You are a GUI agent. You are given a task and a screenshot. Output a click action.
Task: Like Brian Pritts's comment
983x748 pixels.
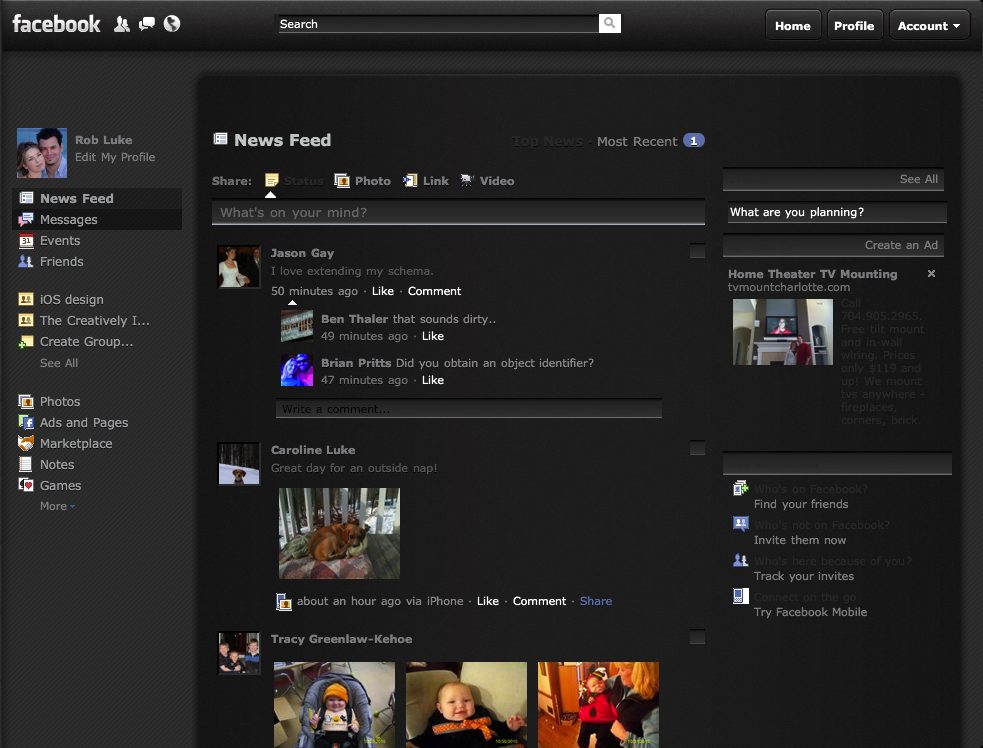pyautogui.click(x=433, y=380)
